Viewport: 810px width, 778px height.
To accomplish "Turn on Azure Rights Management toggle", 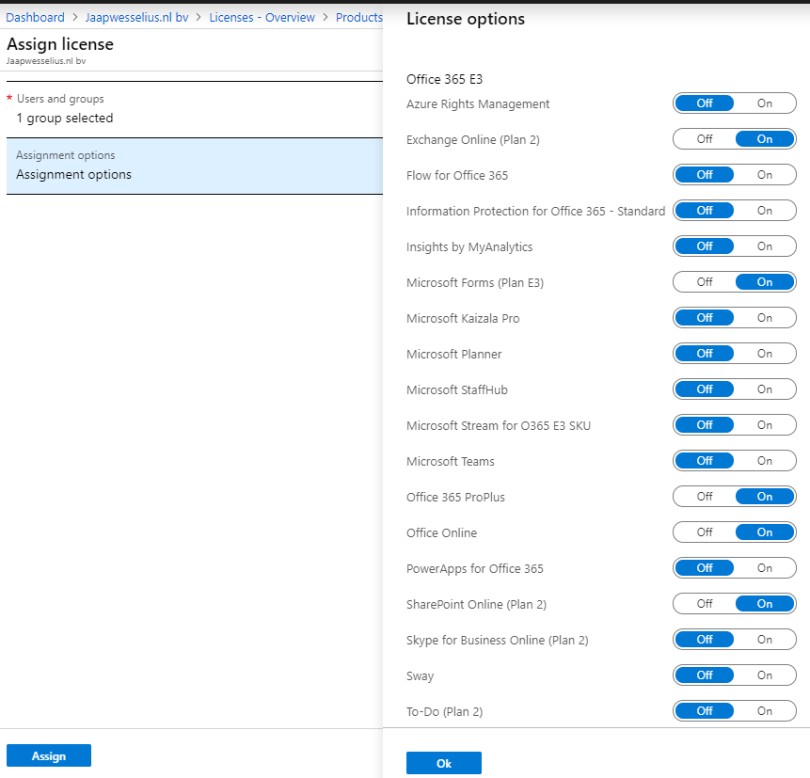I will [x=765, y=103].
